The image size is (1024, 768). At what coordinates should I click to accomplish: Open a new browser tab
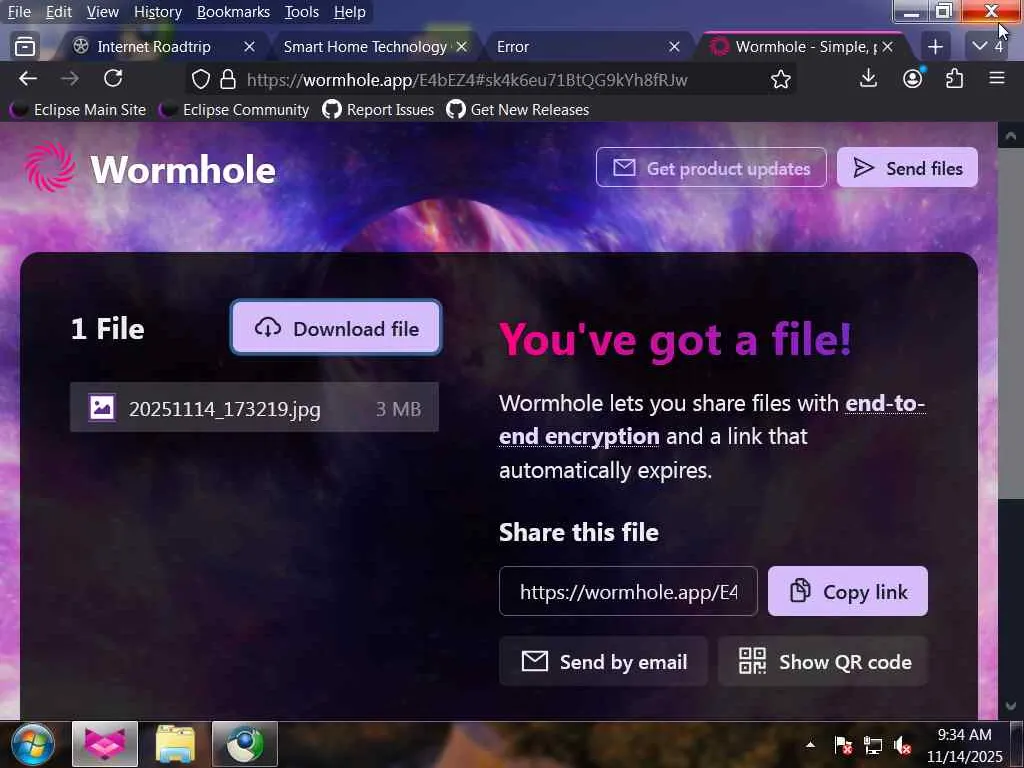click(935, 46)
